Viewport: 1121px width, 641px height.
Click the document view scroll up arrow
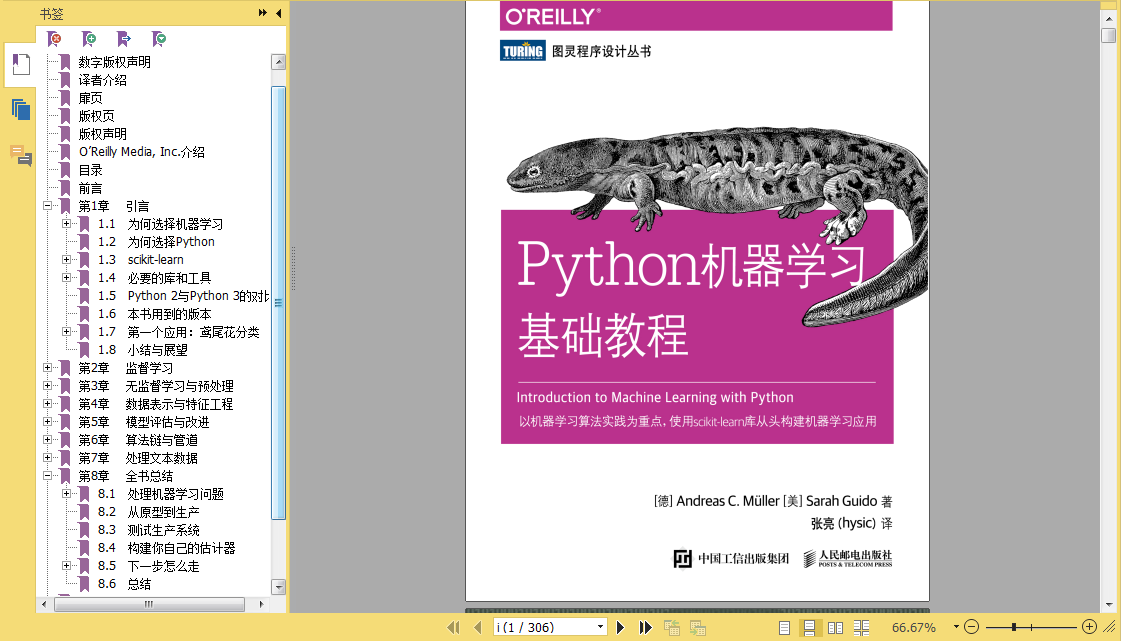pyautogui.click(x=1109, y=19)
